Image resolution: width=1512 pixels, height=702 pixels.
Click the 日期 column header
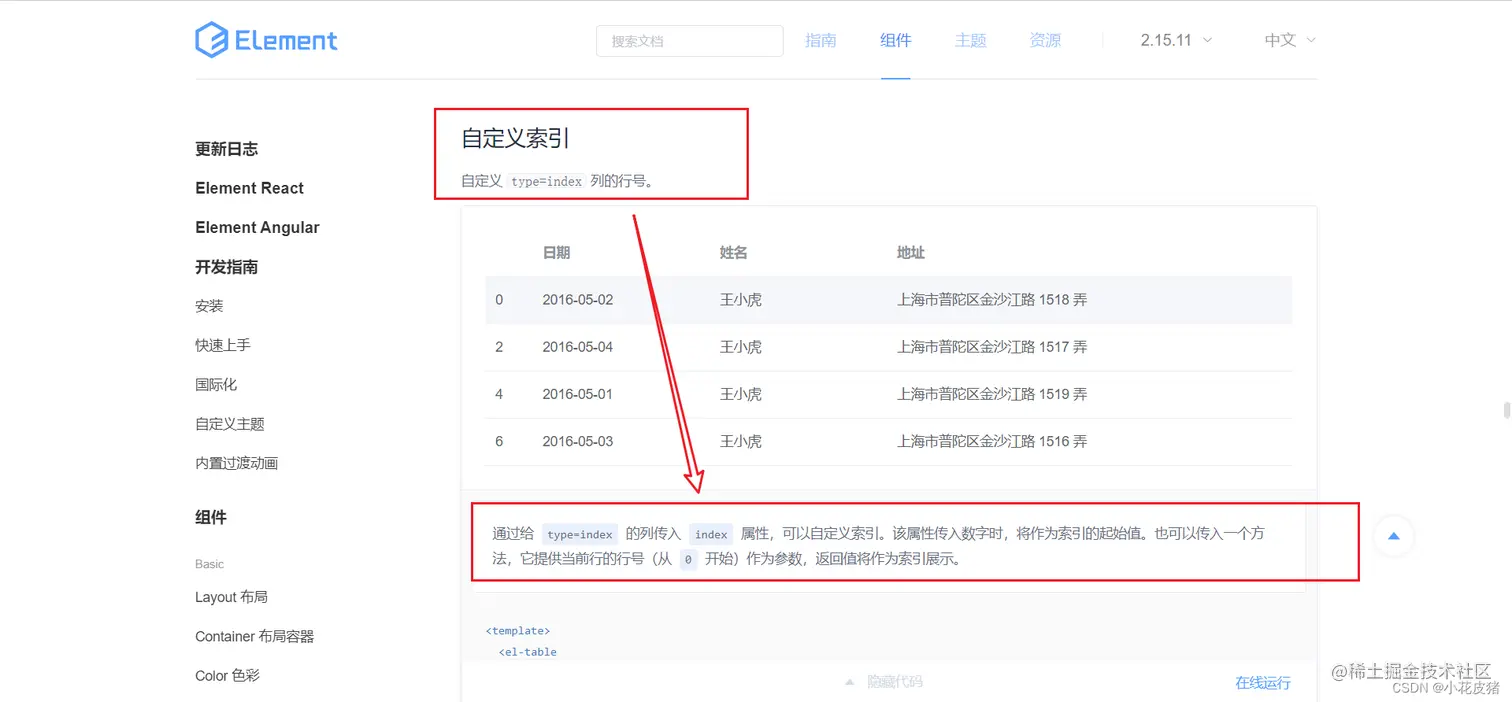[556, 253]
